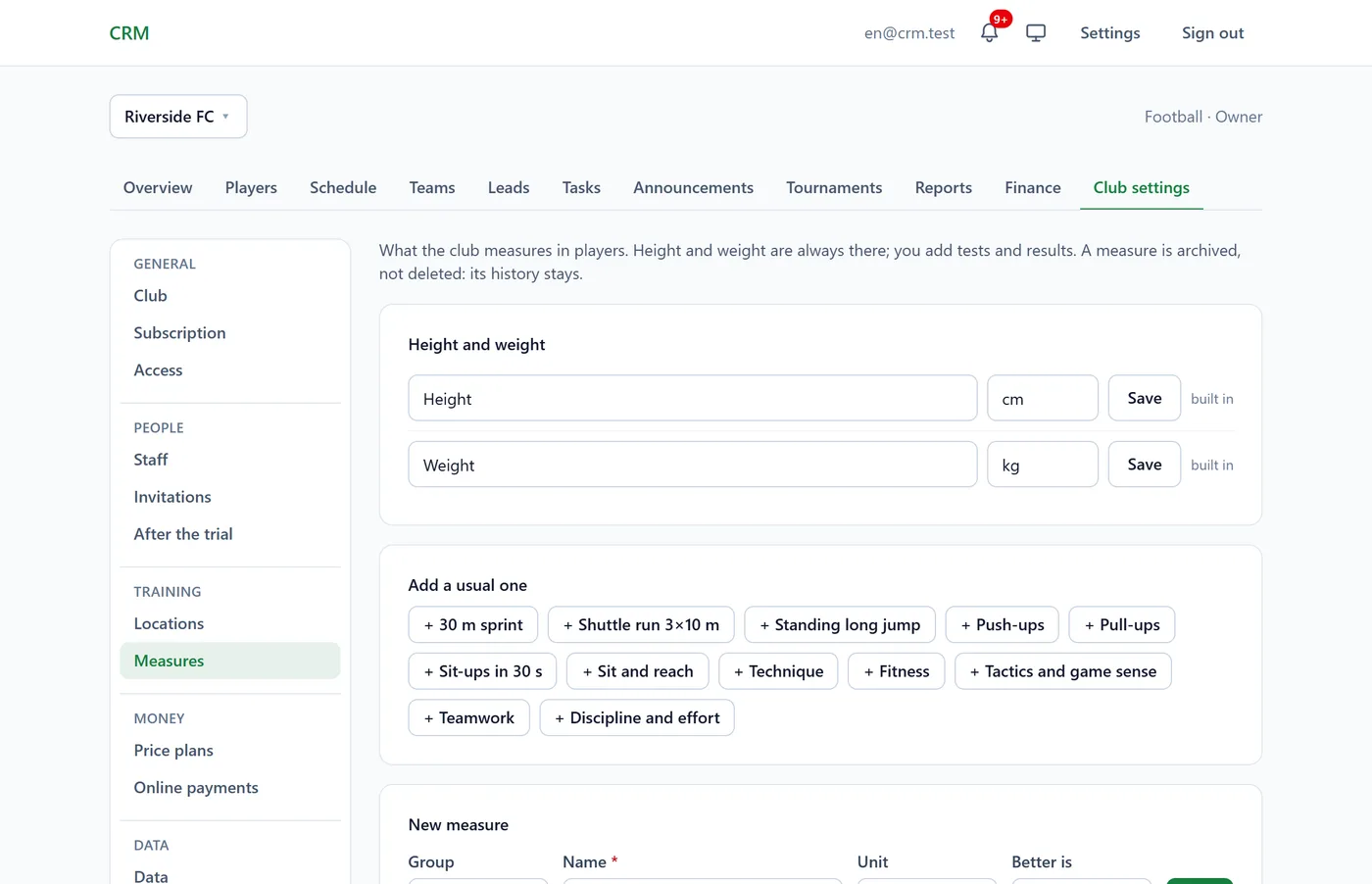Viewport: 1372px width, 884px height.
Task: Open After the trial settings
Action: click(x=230, y=534)
